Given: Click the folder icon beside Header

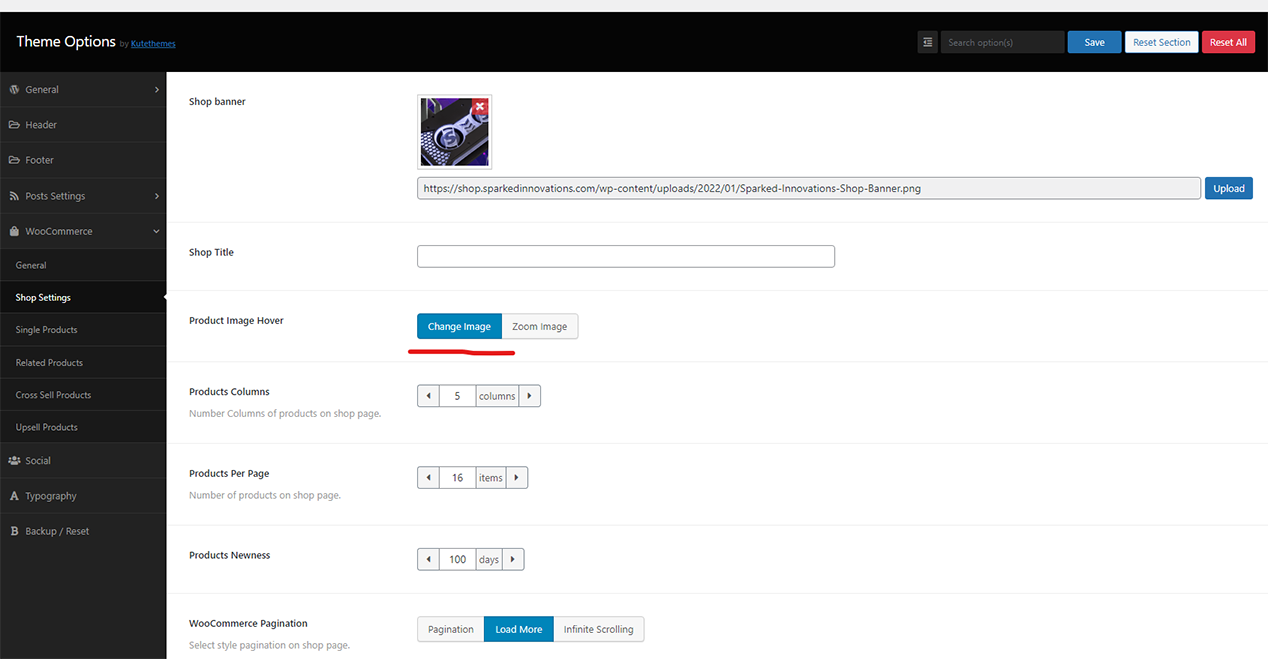Looking at the screenshot, I should coord(14,125).
